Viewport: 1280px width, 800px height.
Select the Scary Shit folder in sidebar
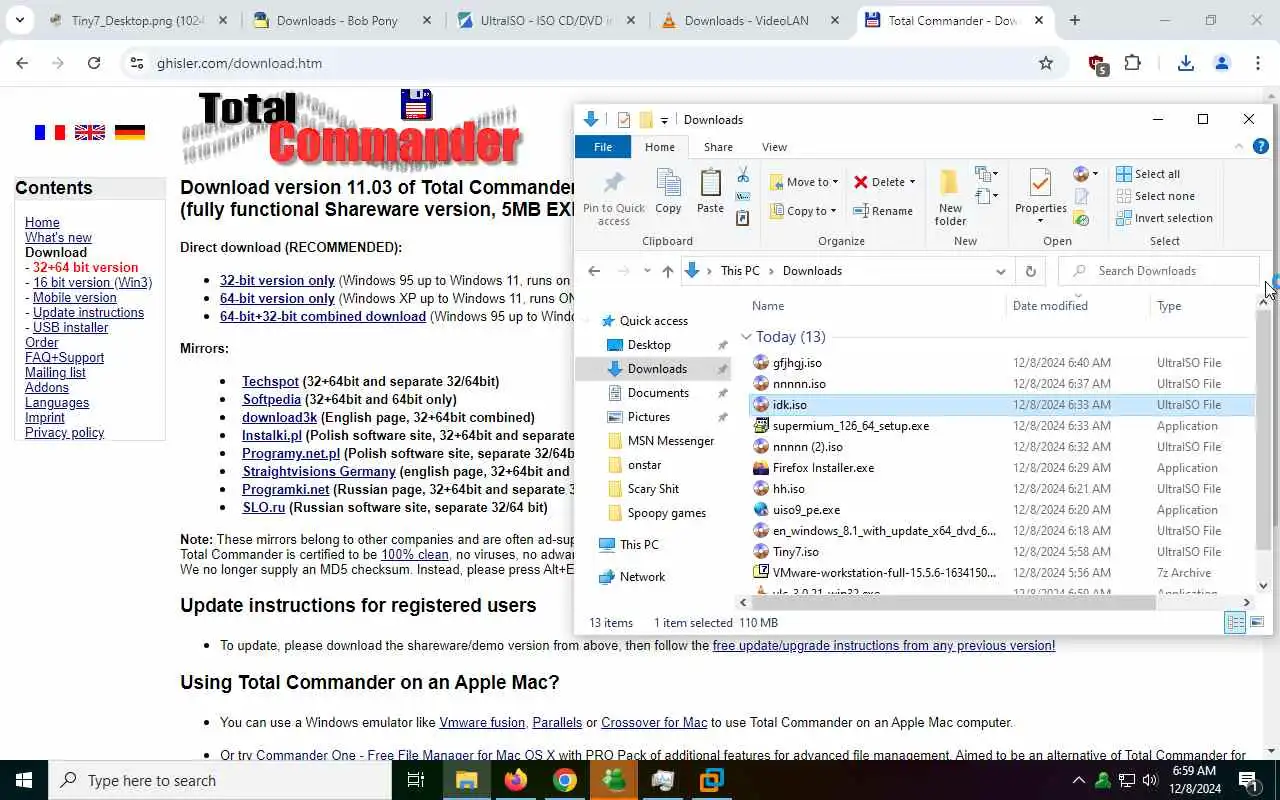(653, 489)
